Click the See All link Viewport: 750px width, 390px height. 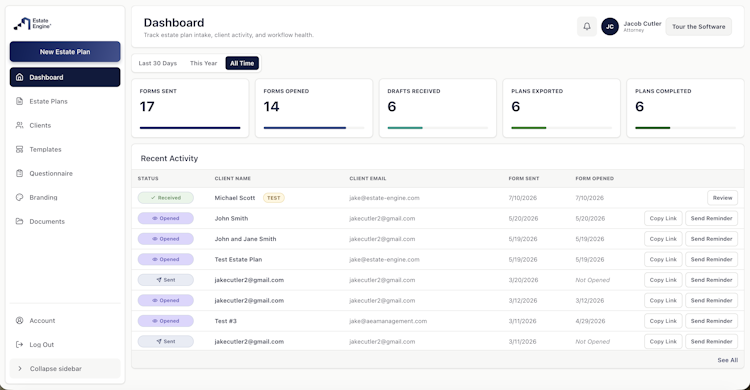[728, 360]
